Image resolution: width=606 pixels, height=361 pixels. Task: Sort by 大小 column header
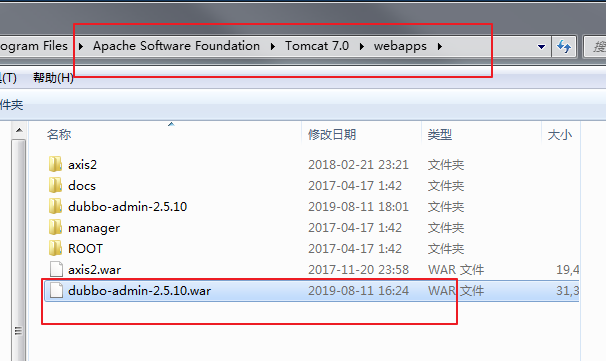(x=560, y=135)
